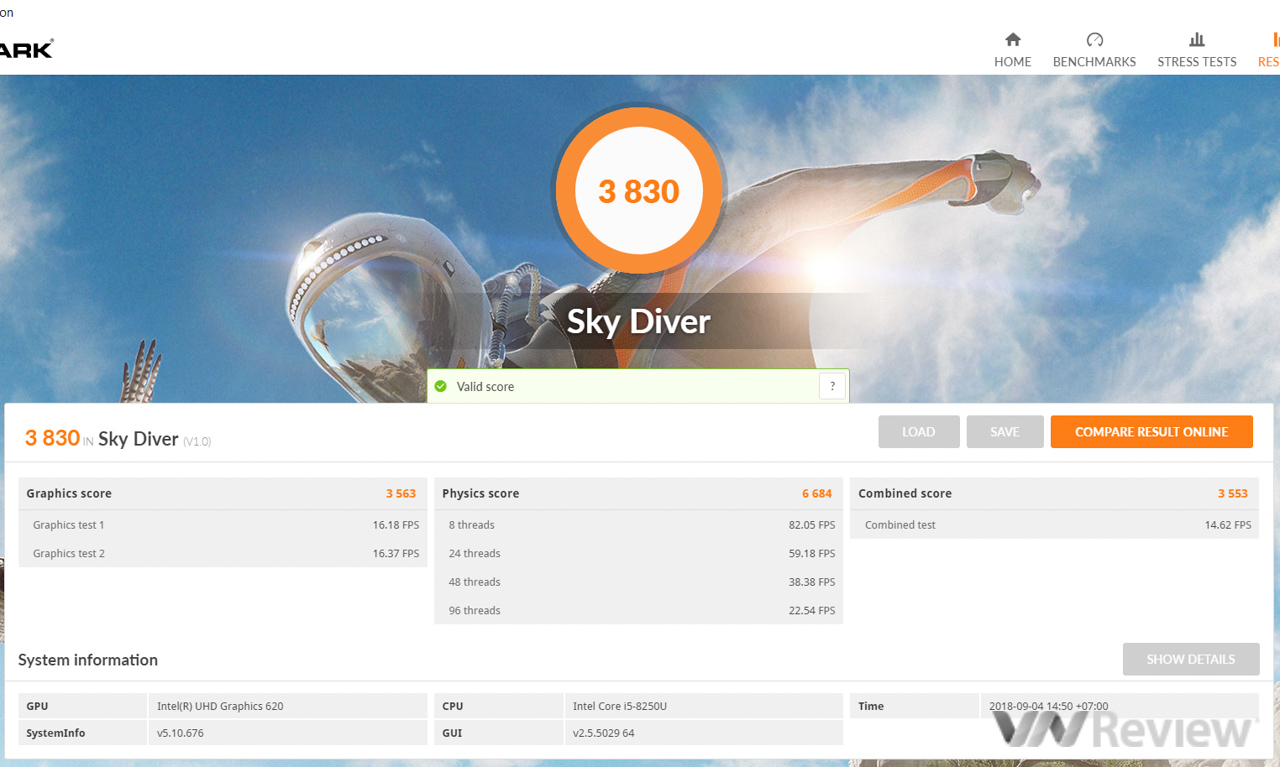This screenshot has width=1280, height=767.
Task: Click the SystemInfo version v5.10.676
Action: coord(180,733)
